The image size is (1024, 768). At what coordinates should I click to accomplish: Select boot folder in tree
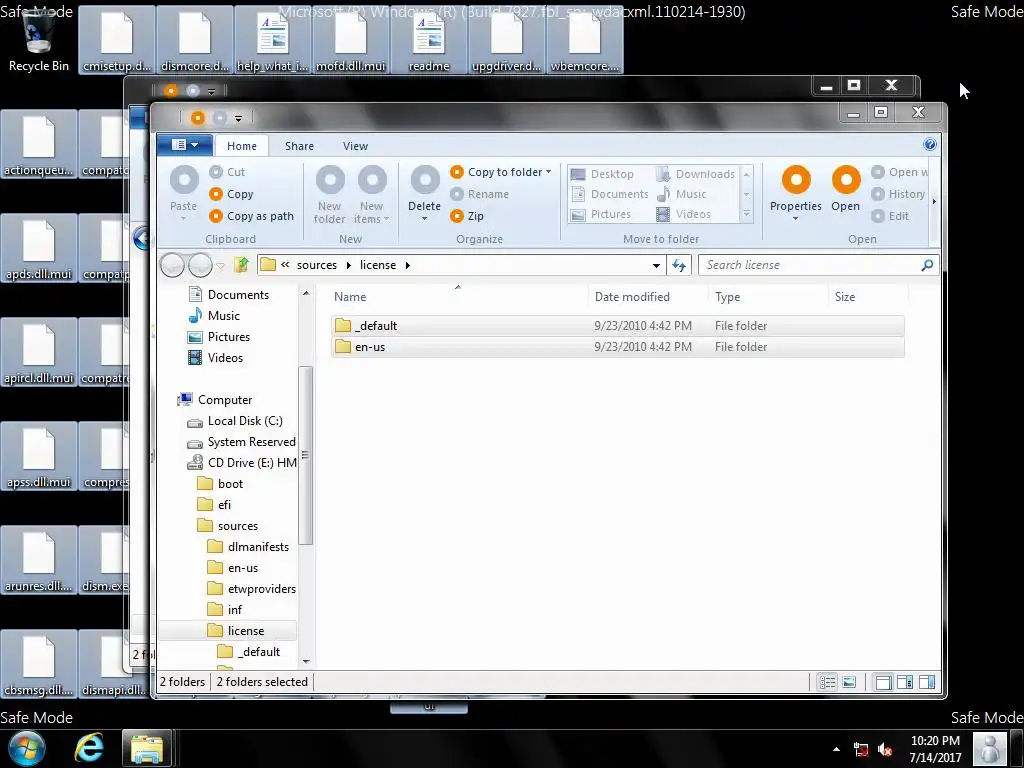(221, 483)
